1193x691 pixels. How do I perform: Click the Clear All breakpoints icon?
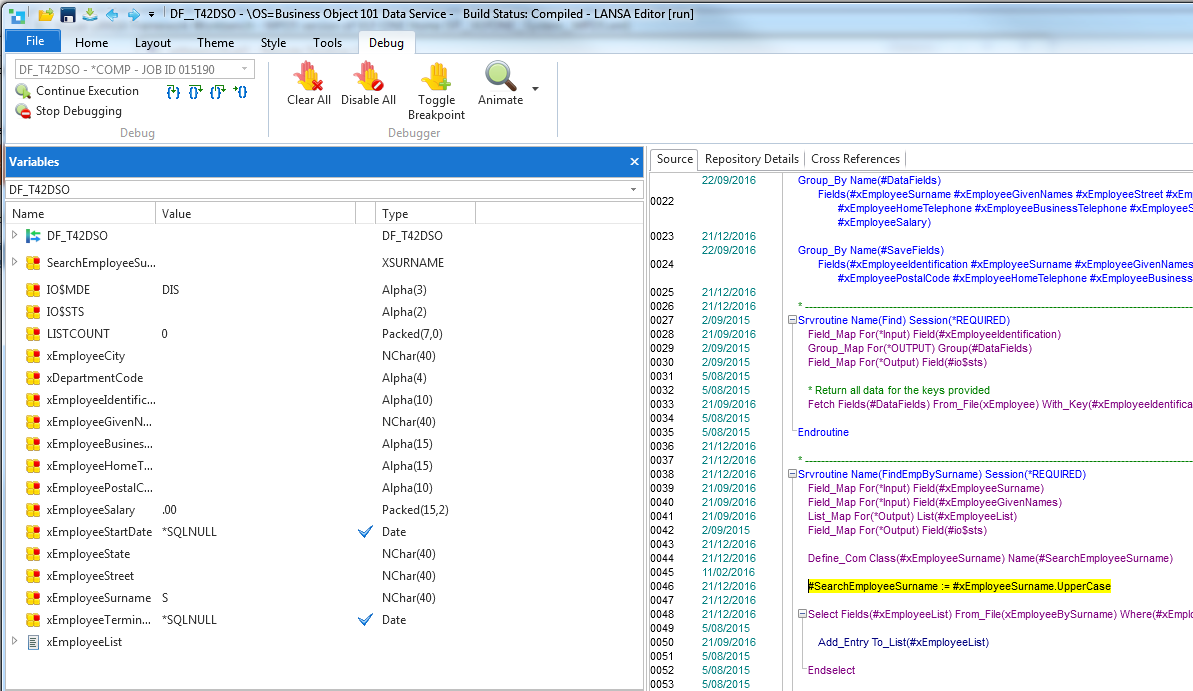tap(308, 76)
